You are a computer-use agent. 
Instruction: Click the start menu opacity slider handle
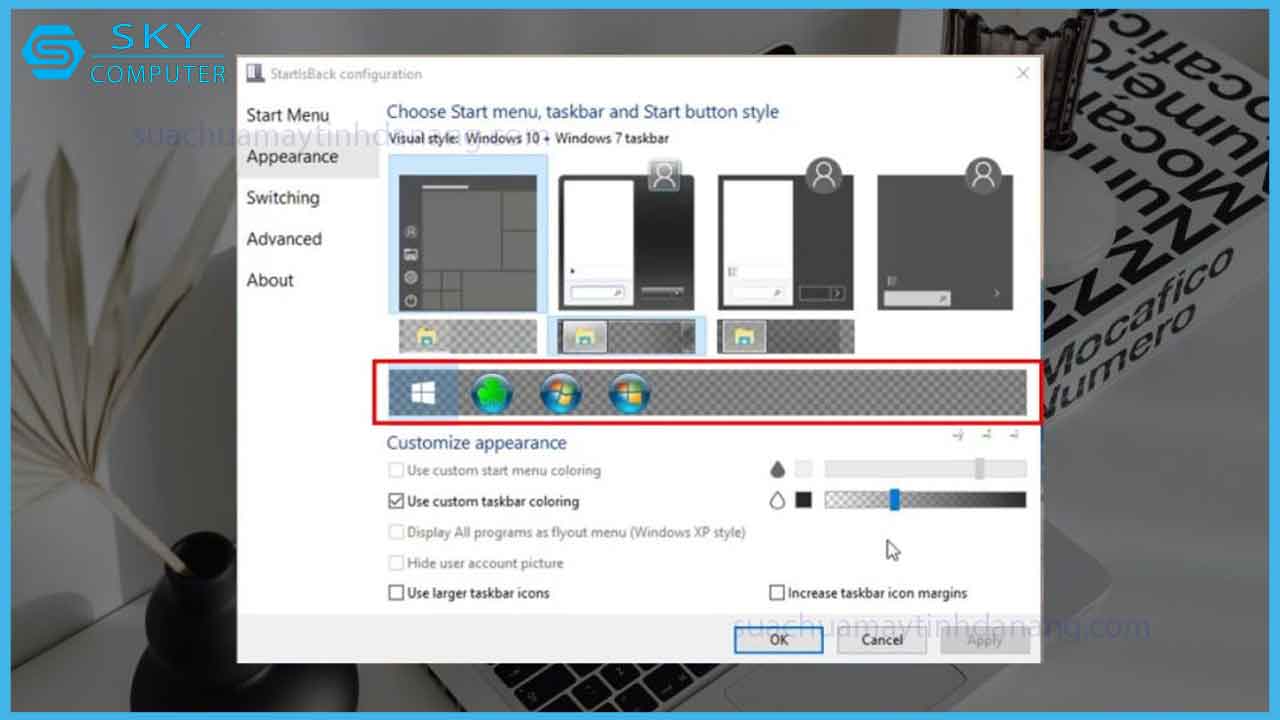pyautogui.click(x=980, y=469)
